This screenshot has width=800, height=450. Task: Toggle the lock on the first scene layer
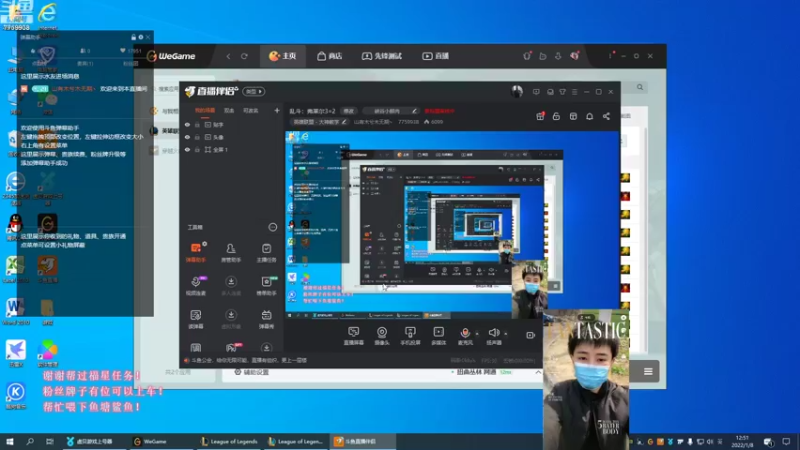[197, 124]
